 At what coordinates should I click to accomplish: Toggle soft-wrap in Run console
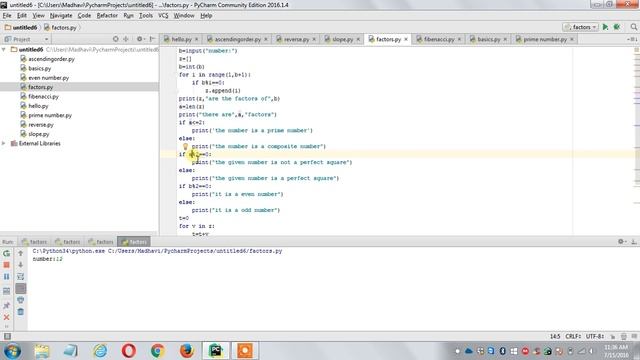point(20,277)
